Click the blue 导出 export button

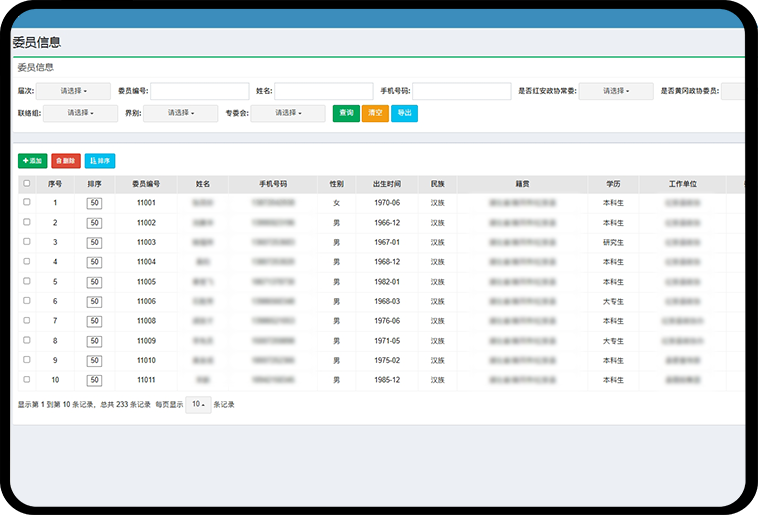pyautogui.click(x=404, y=113)
